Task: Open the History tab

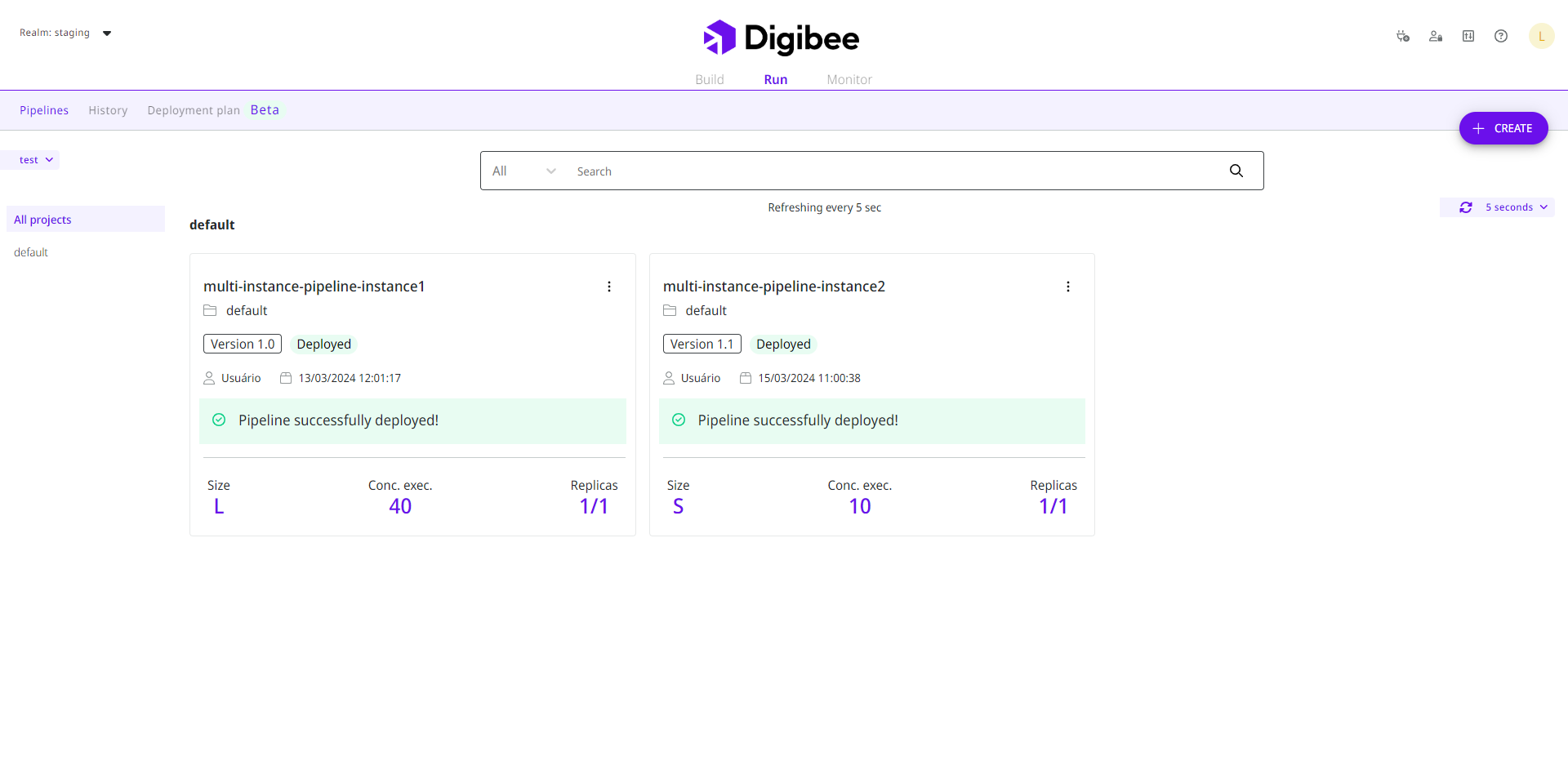Action: 108,110
